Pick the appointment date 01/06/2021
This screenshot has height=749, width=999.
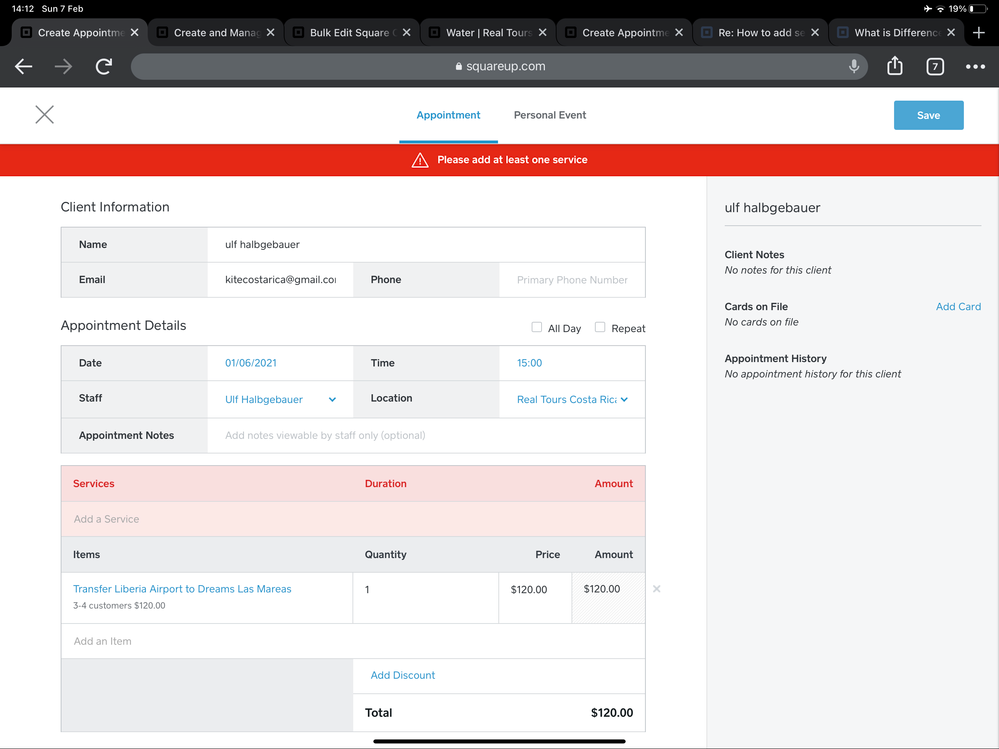point(251,363)
